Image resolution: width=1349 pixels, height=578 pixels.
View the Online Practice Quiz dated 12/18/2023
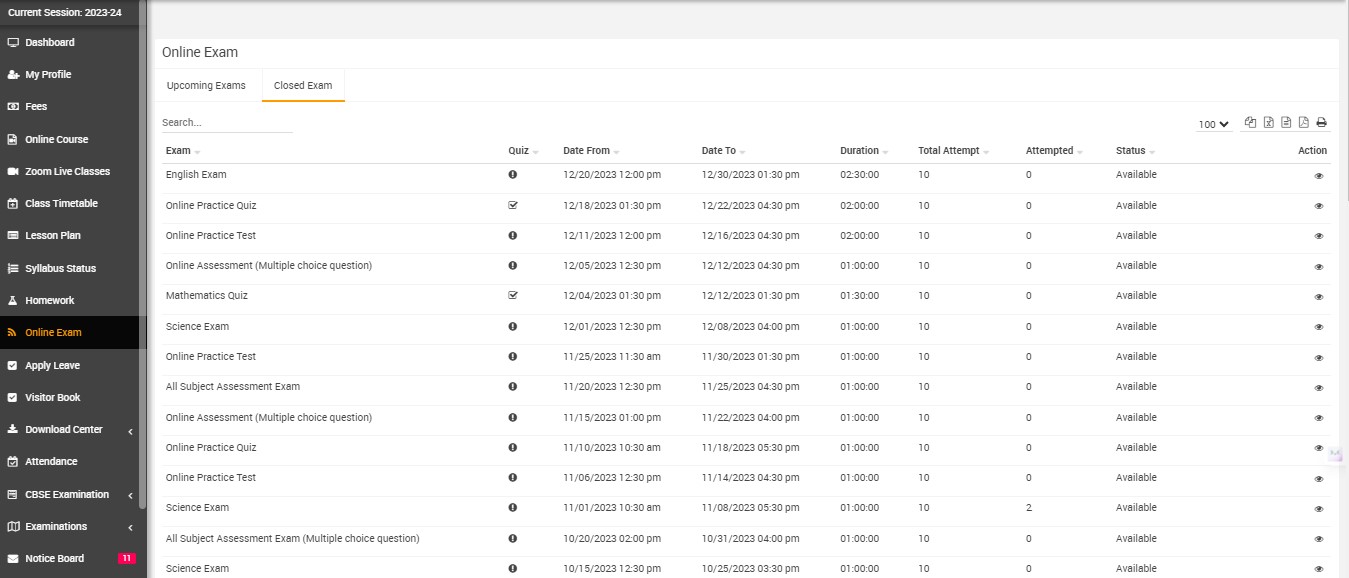tap(1319, 206)
